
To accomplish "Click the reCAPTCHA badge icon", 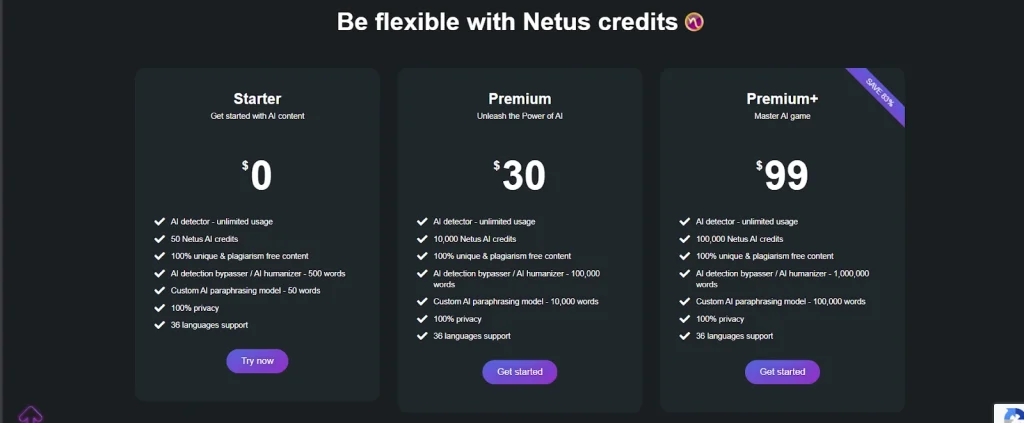I will click(x=1008, y=412).
